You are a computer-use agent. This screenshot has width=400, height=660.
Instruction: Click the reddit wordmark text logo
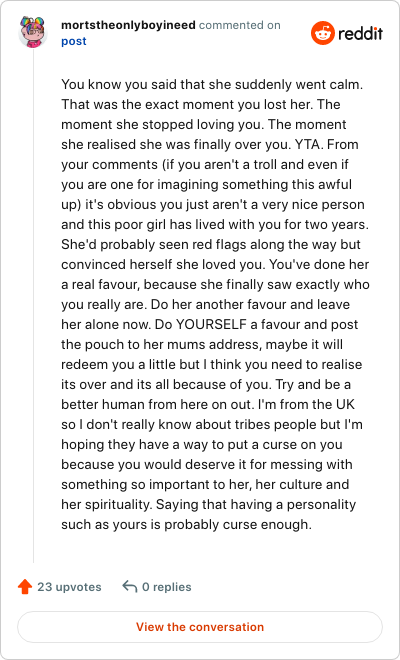click(x=360, y=33)
